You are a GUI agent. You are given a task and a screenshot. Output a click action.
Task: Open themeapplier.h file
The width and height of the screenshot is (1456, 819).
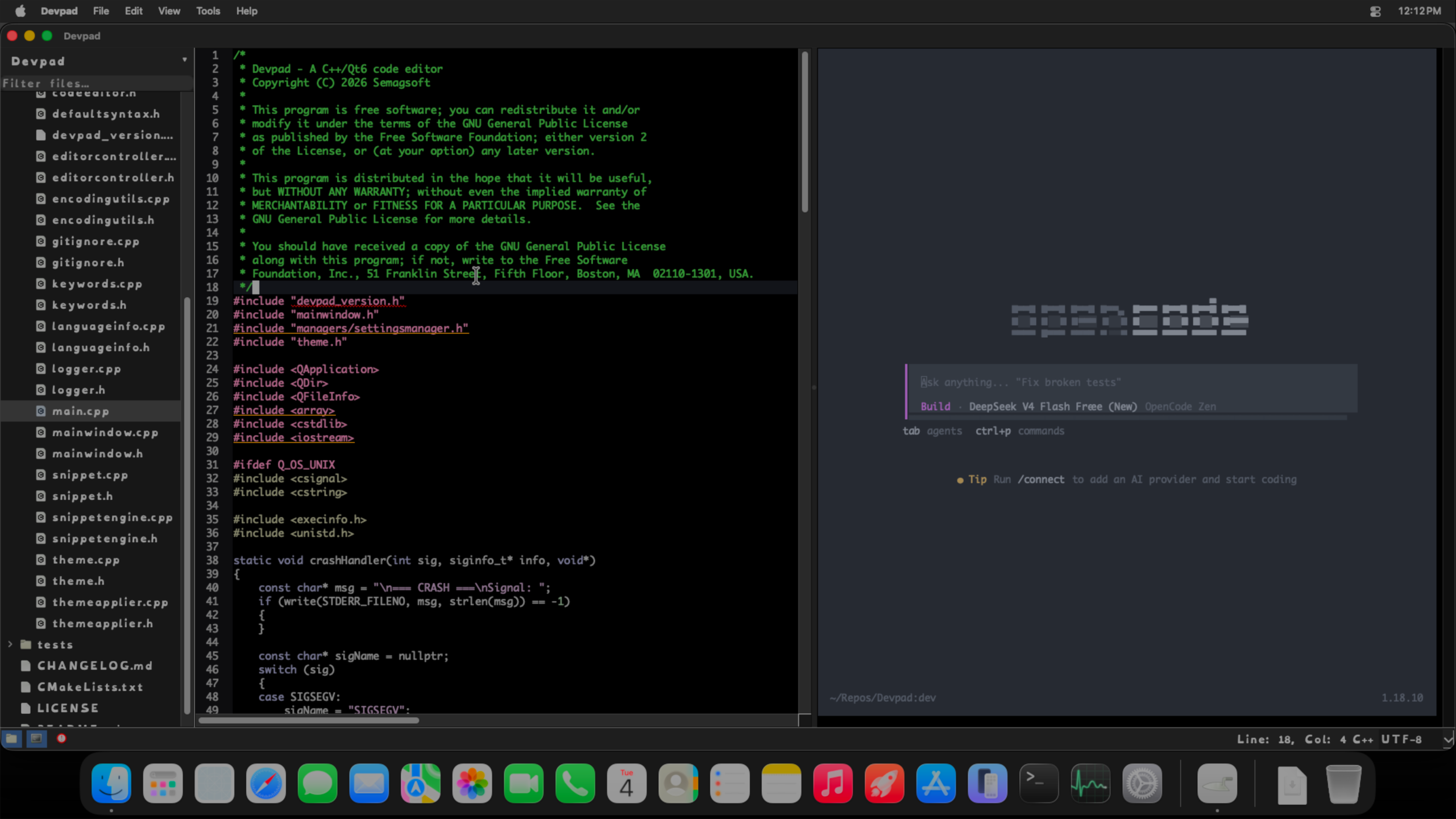[103, 623]
